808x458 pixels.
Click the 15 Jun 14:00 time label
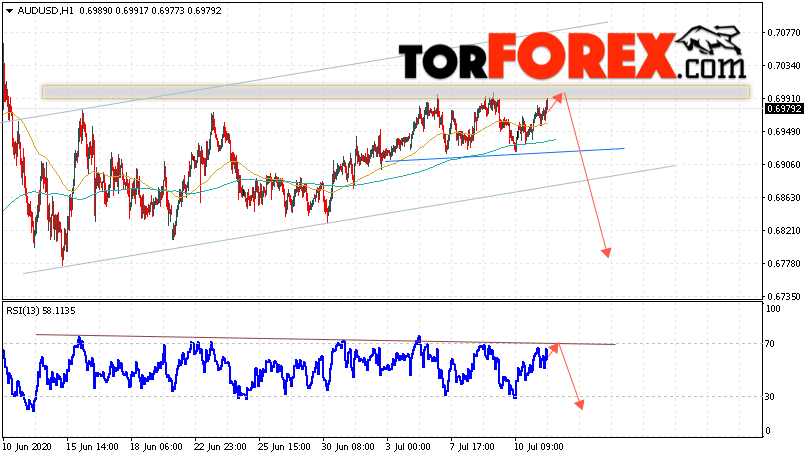pos(92,447)
